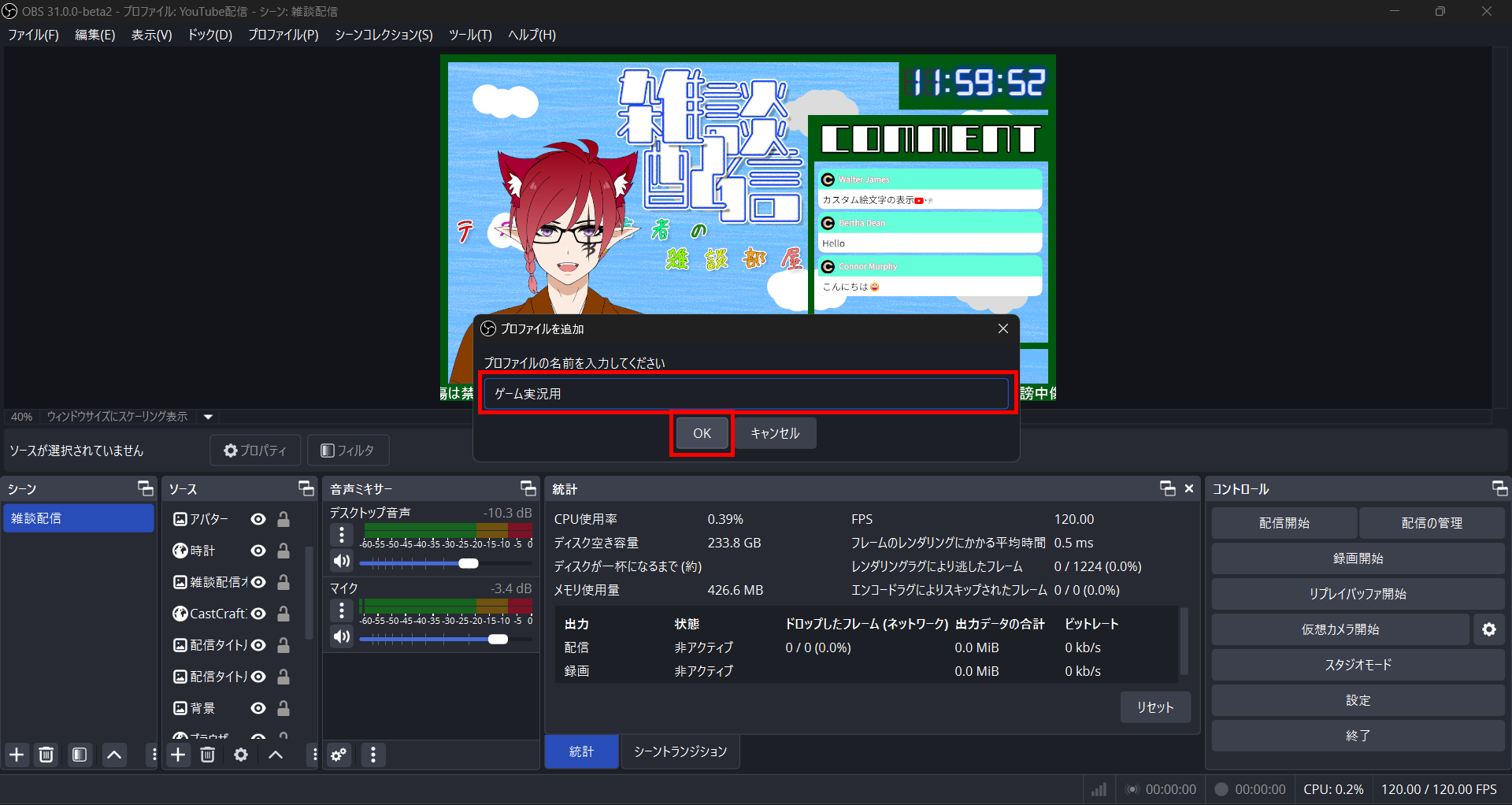Open the audio mixer toolbar options menu

(x=373, y=755)
